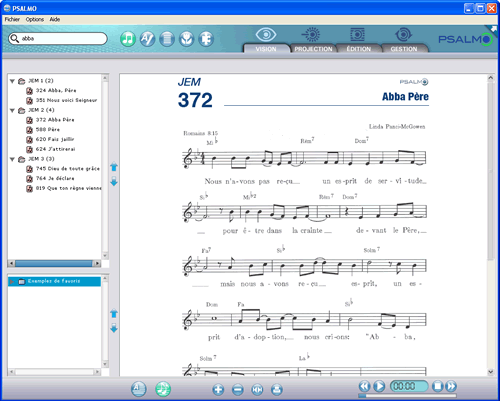Click the search field containing abba
The width and height of the screenshot is (500, 401).
58,39
